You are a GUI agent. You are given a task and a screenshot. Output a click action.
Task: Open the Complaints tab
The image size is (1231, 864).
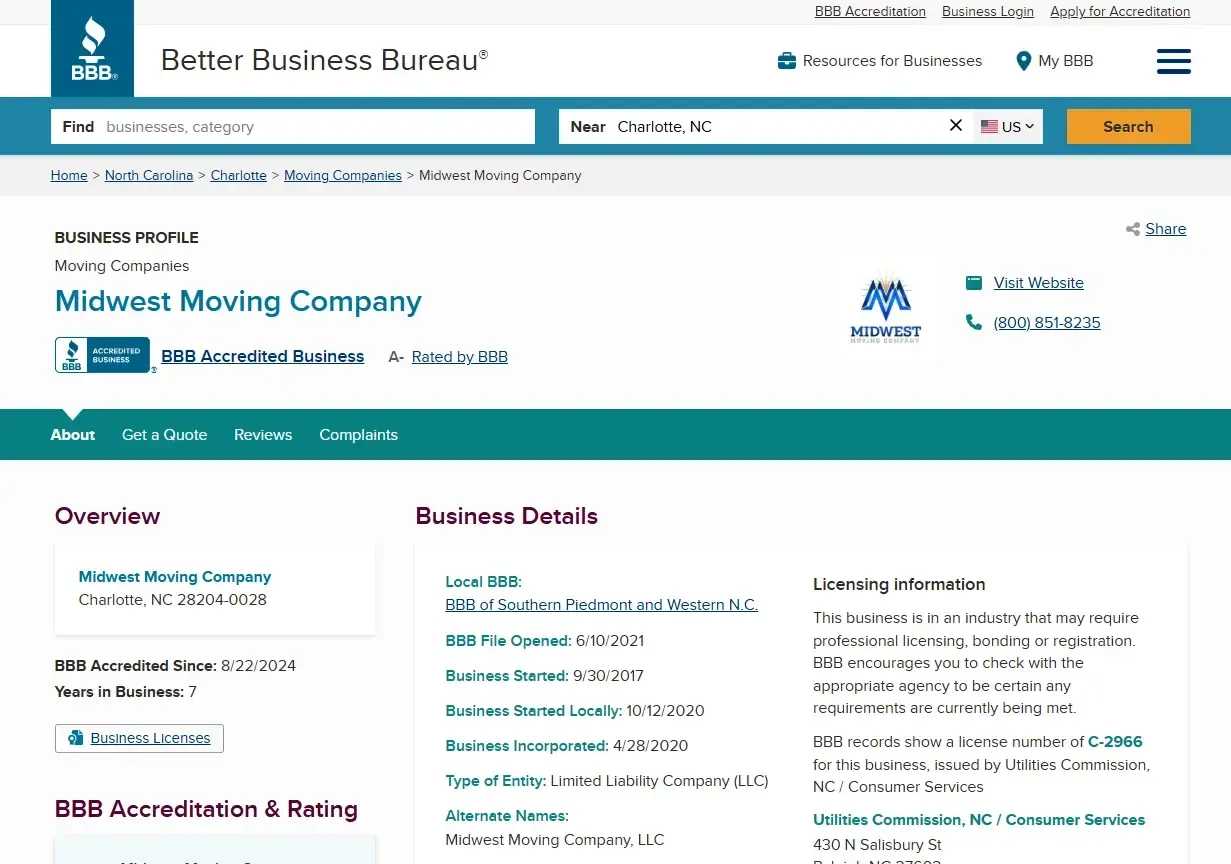coord(358,435)
